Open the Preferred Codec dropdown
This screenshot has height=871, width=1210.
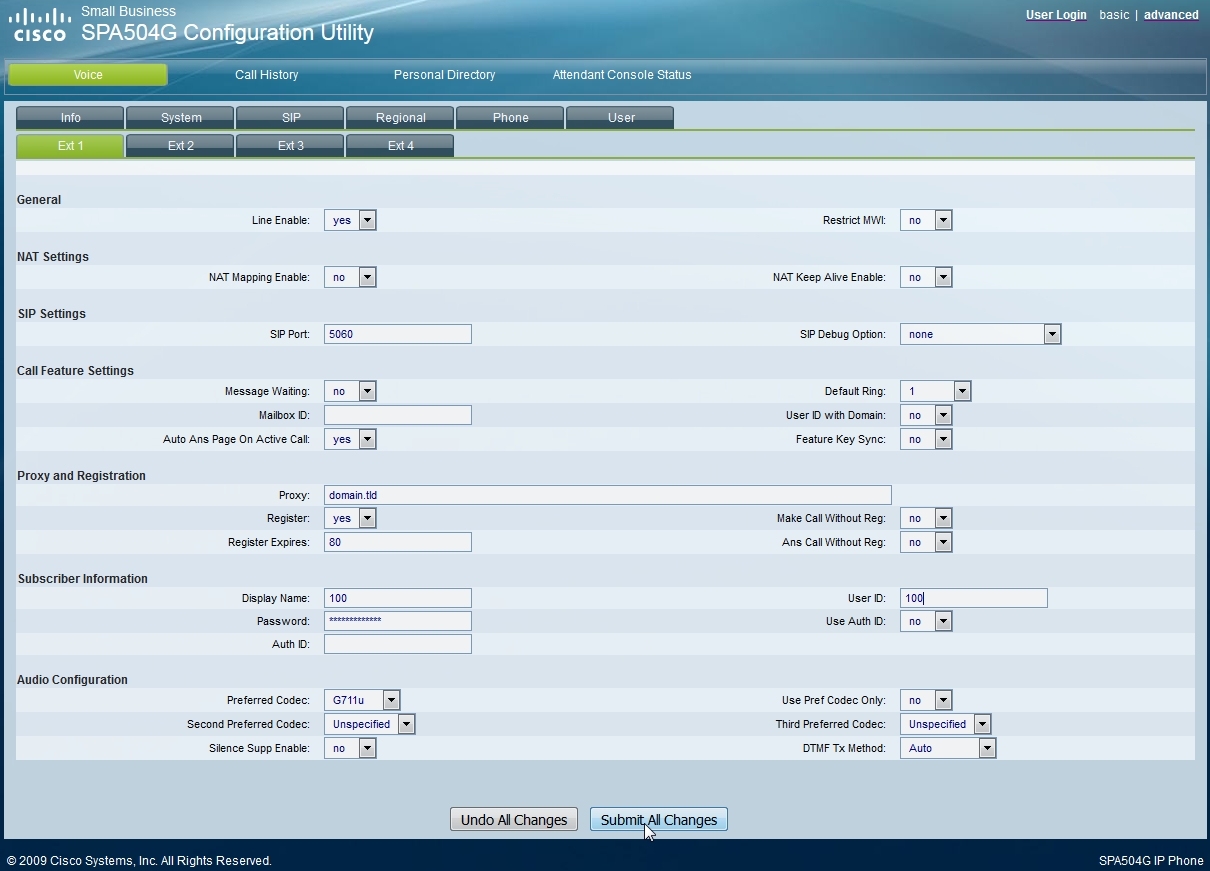coord(362,700)
